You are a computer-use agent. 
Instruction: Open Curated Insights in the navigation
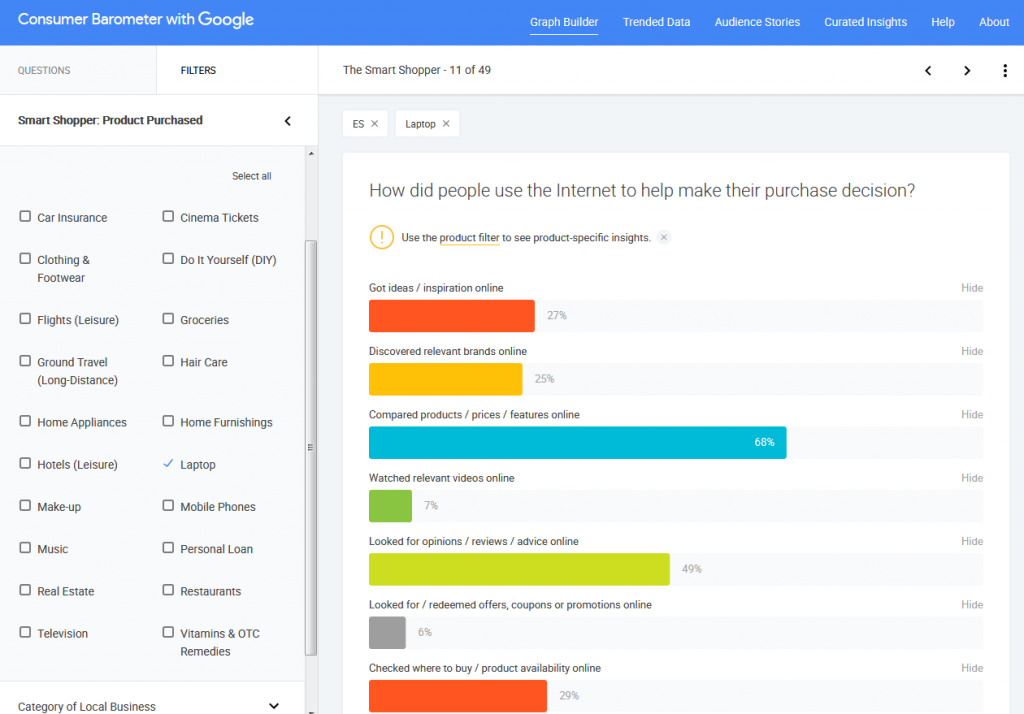click(865, 22)
